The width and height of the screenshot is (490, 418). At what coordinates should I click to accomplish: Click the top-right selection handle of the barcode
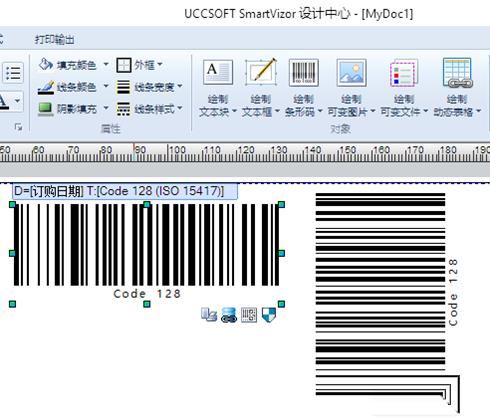tap(281, 204)
